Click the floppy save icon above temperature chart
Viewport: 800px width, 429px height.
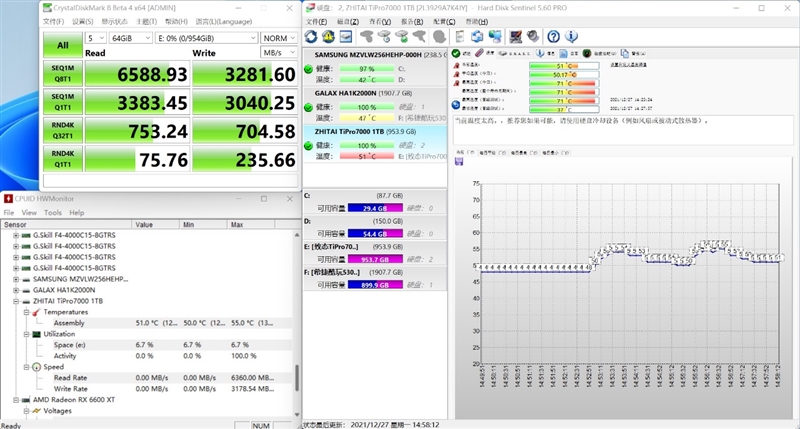click(x=459, y=161)
